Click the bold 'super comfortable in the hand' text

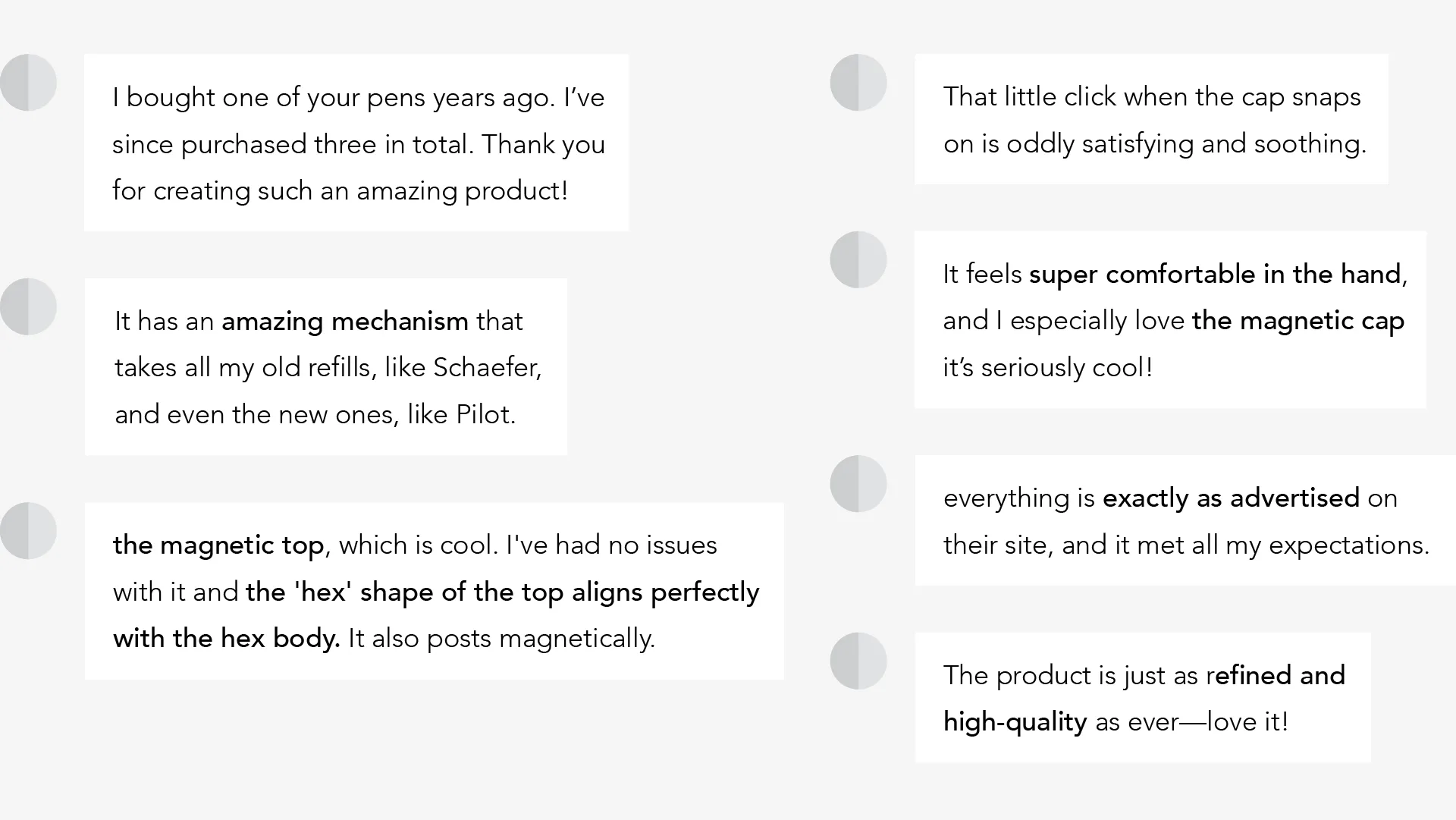click(1215, 275)
